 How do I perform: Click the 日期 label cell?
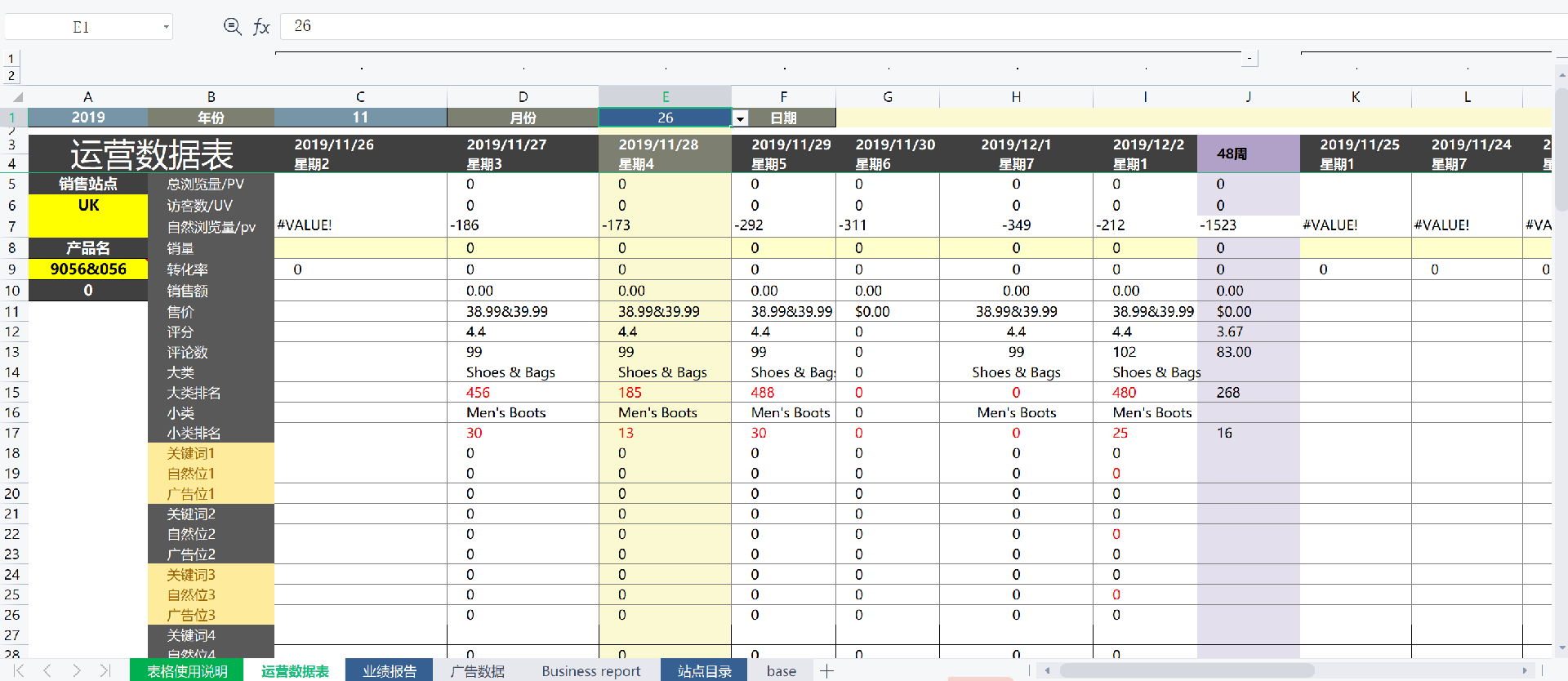click(x=783, y=118)
